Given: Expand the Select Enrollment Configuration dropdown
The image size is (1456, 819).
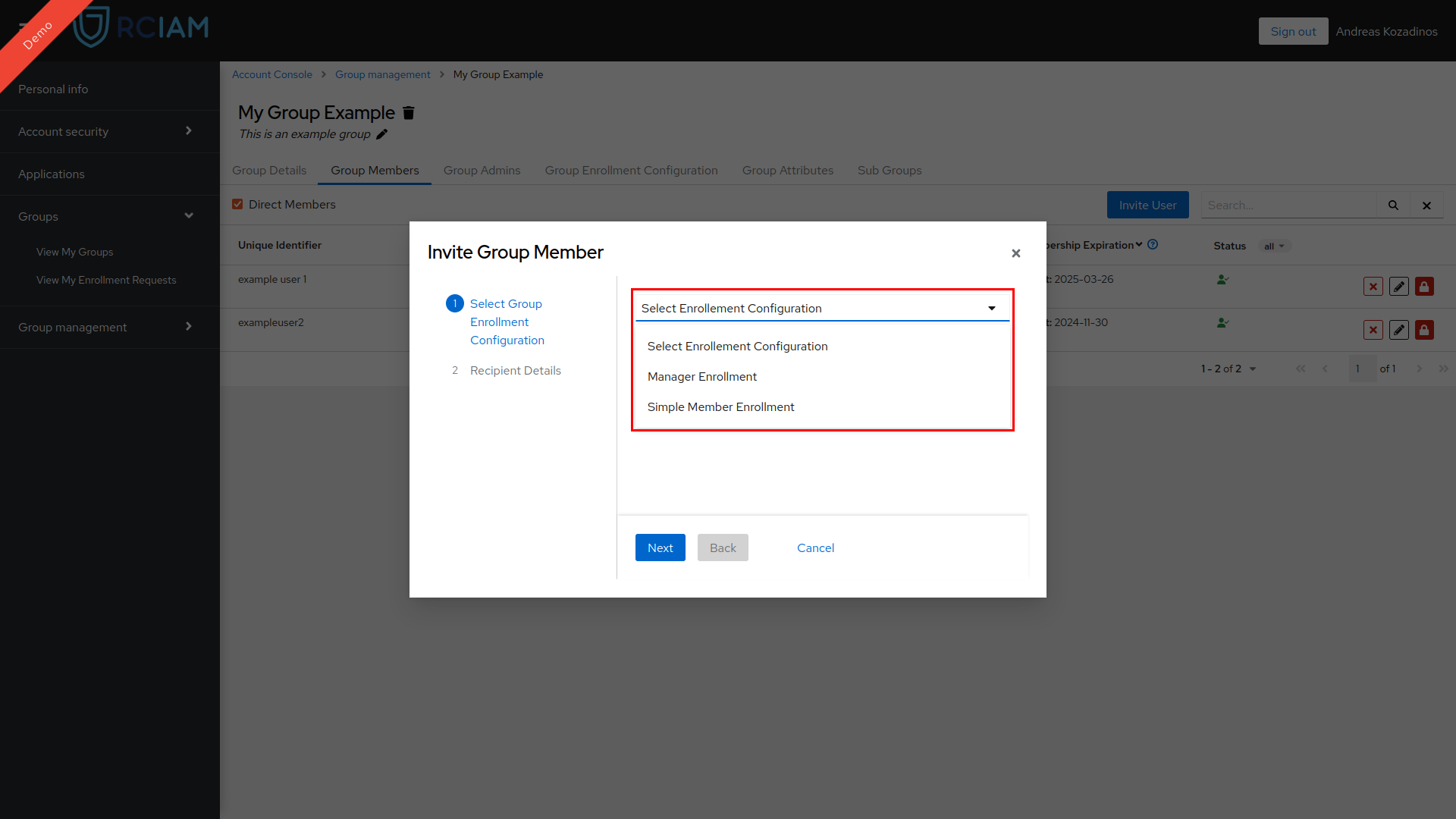Looking at the screenshot, I should [x=820, y=307].
